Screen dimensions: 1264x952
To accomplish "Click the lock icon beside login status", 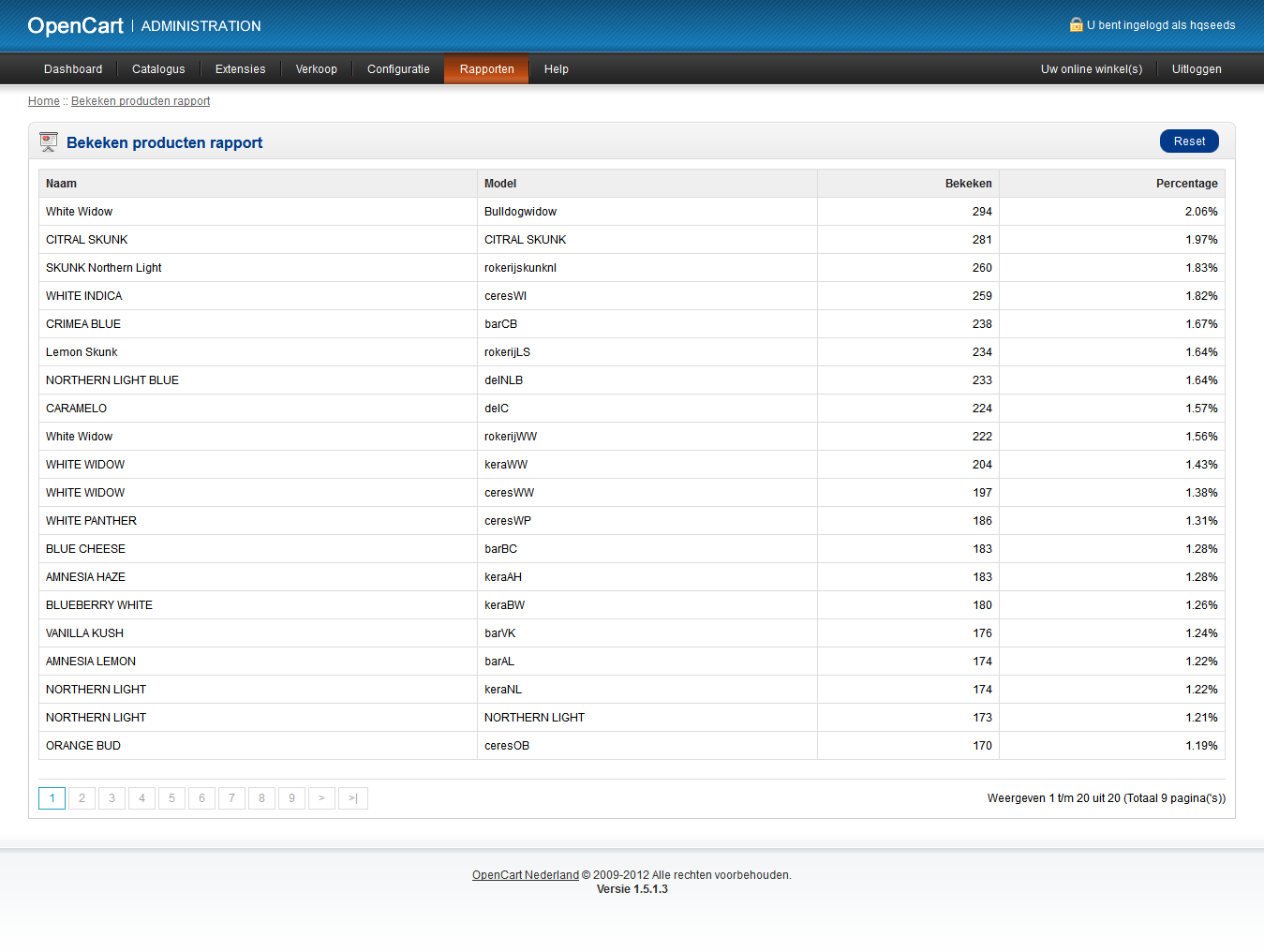I will (1076, 25).
